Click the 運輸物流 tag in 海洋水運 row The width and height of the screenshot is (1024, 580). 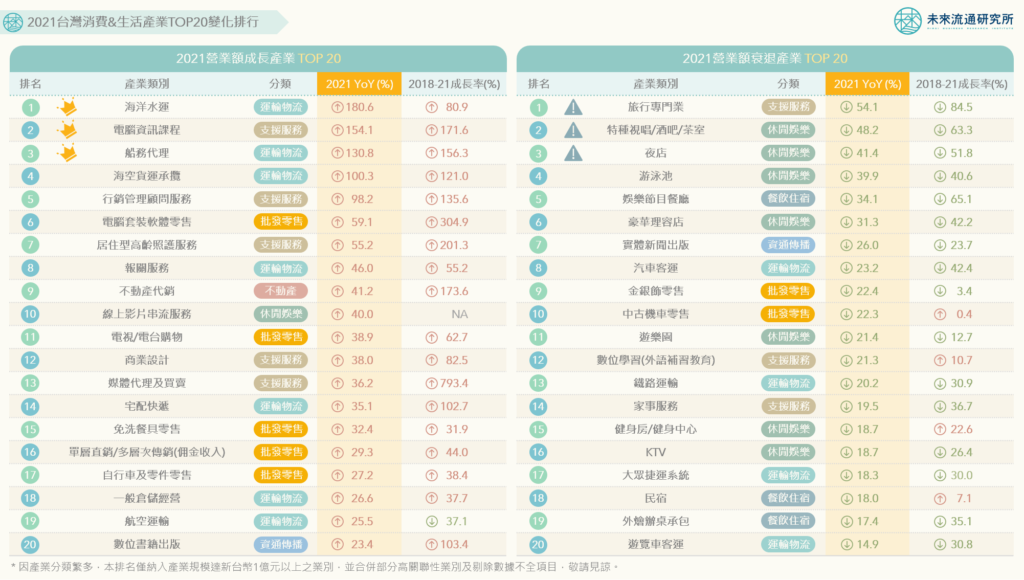click(x=281, y=107)
